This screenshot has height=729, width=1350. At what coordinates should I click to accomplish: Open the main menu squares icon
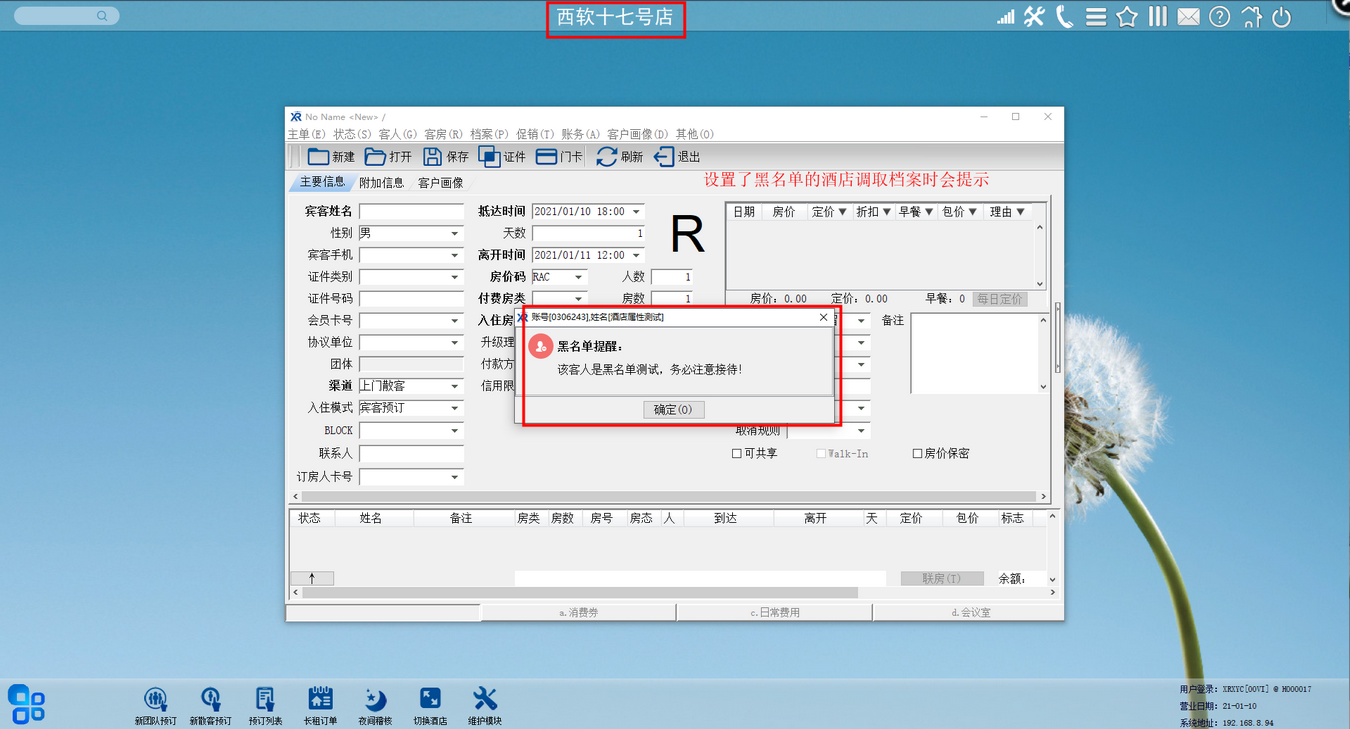[26, 703]
